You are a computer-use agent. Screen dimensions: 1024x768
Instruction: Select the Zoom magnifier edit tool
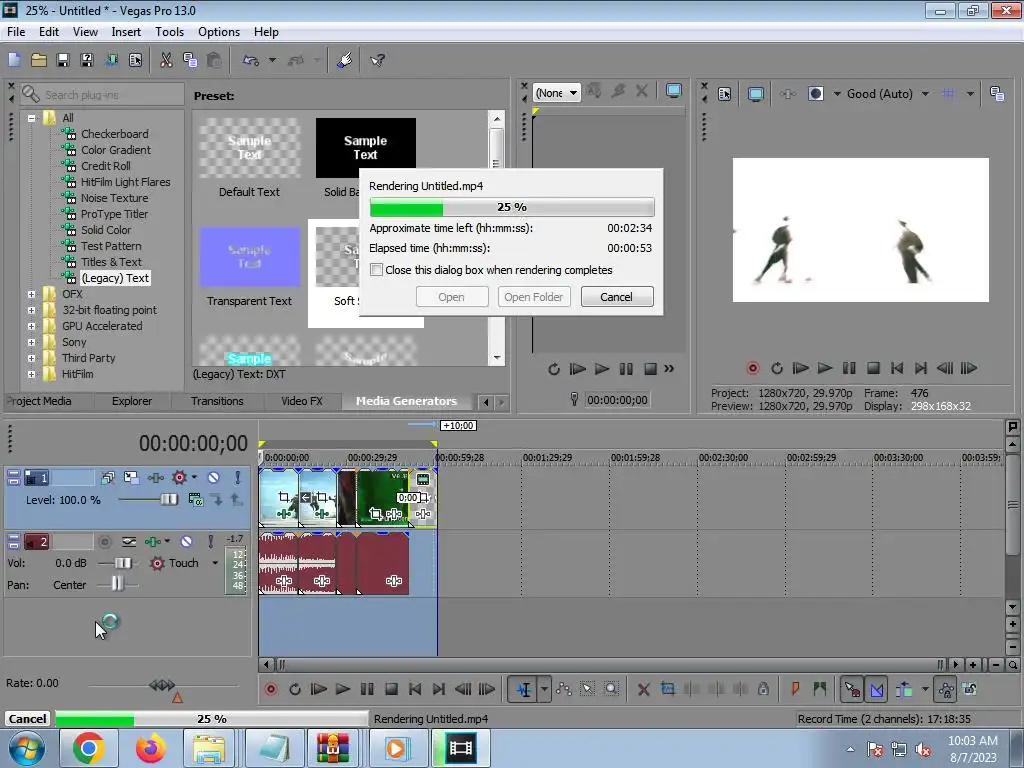[x=611, y=689]
